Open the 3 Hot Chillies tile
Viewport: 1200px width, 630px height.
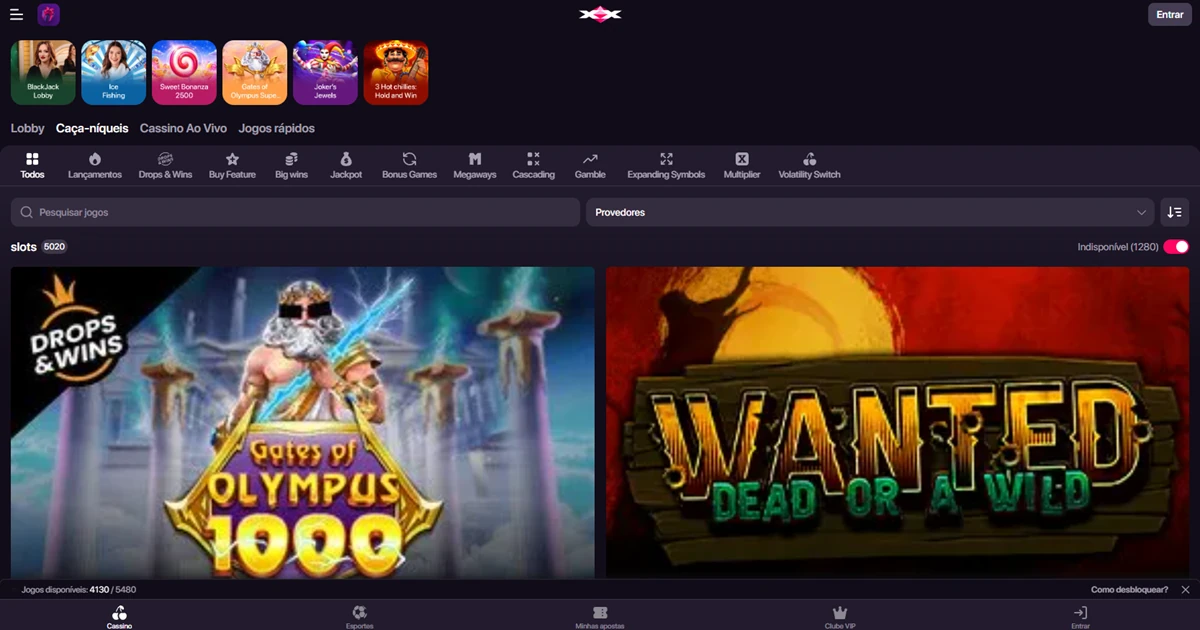point(396,73)
